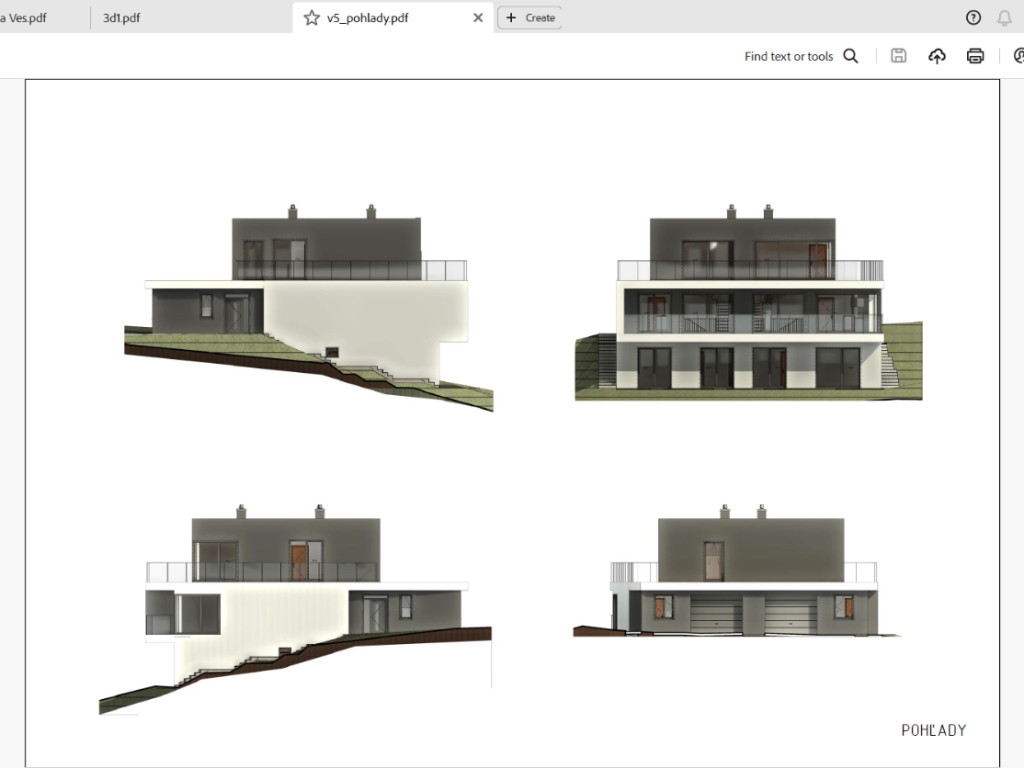Click the Find text or tools field
This screenshot has height=768, width=1024.
pos(788,56)
